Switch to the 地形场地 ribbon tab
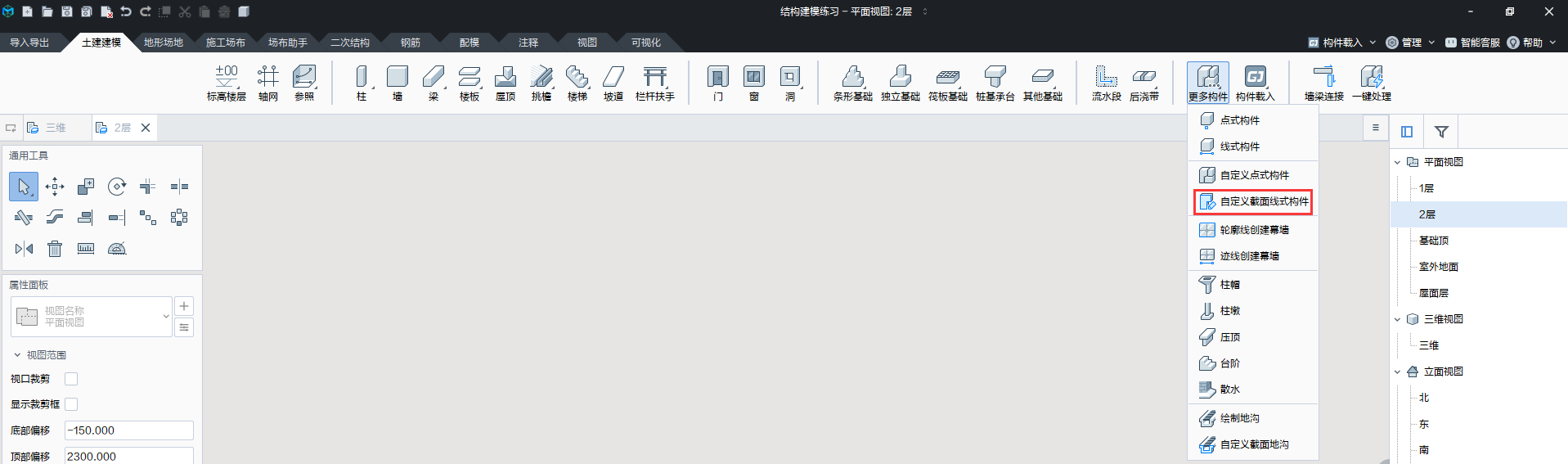 (164, 43)
